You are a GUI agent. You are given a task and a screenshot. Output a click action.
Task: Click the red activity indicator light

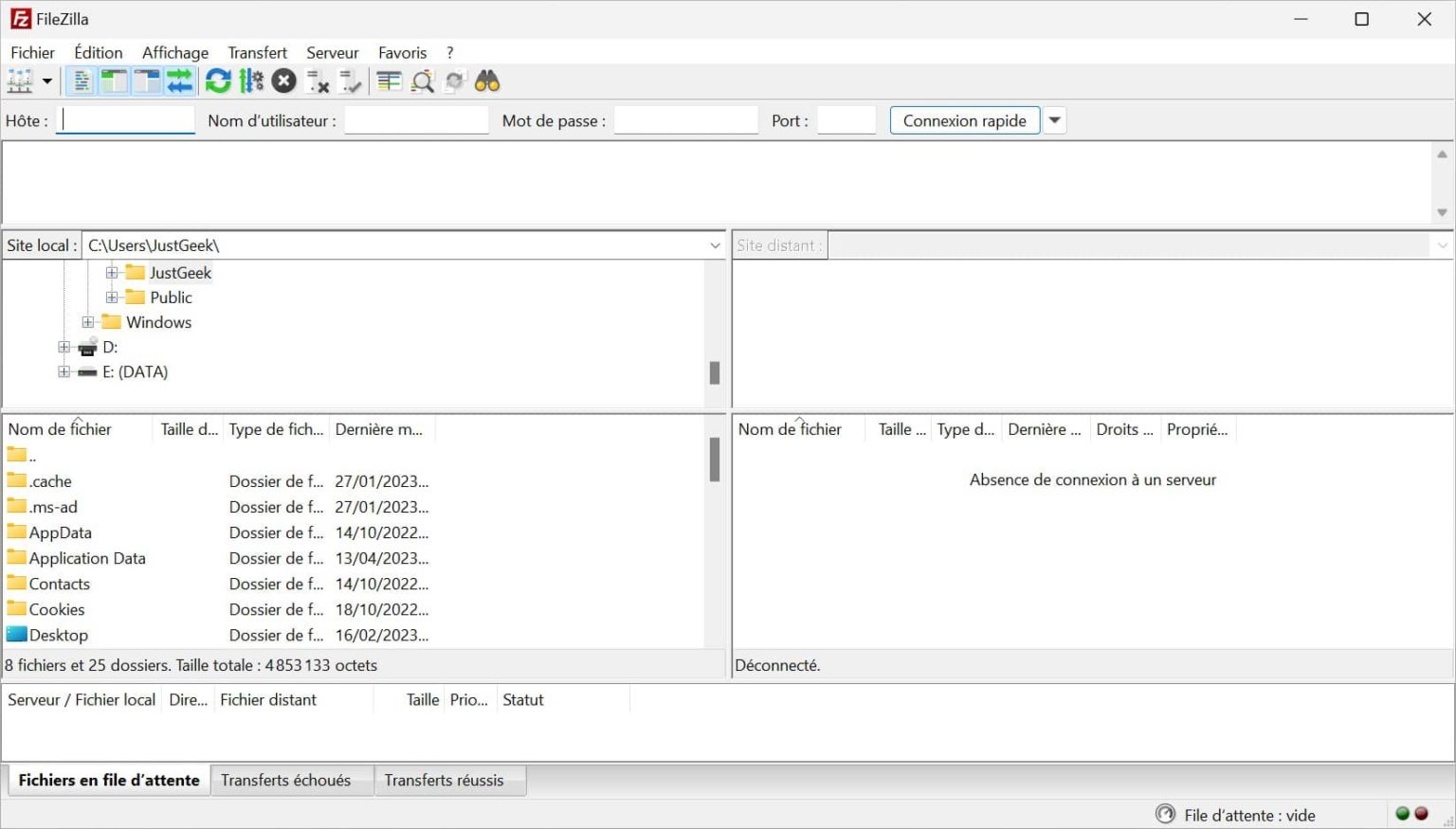(1421, 813)
